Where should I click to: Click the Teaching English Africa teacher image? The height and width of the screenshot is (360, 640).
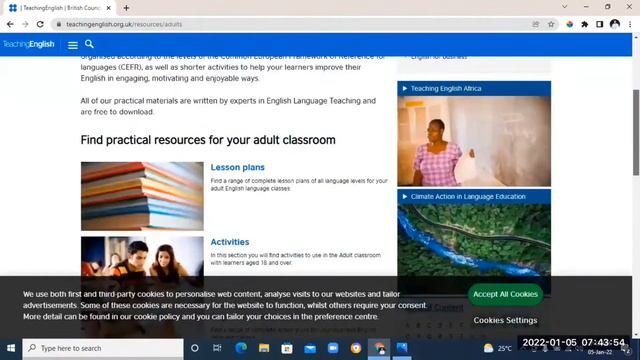(x=474, y=141)
